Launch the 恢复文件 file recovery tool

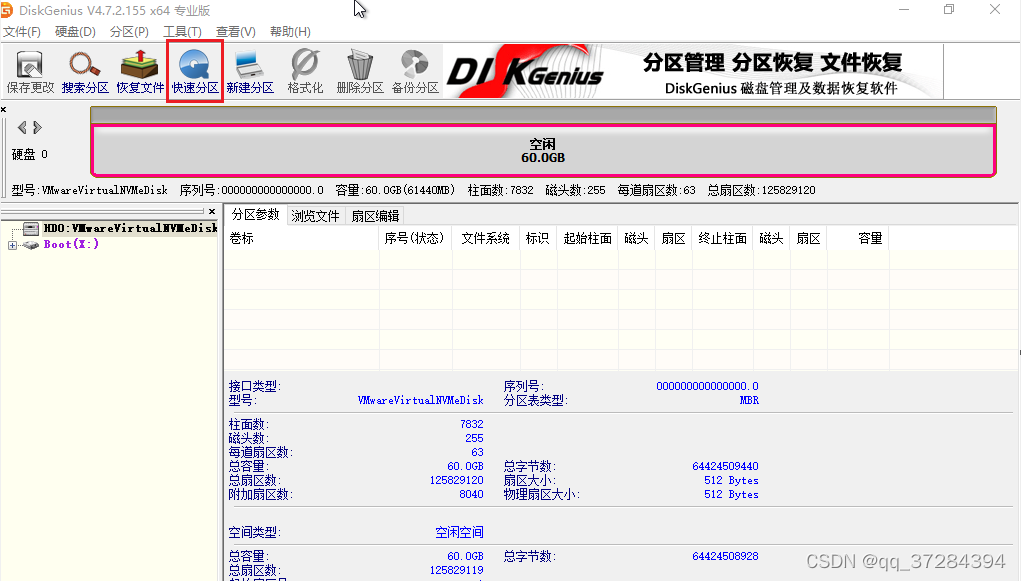(x=139, y=72)
